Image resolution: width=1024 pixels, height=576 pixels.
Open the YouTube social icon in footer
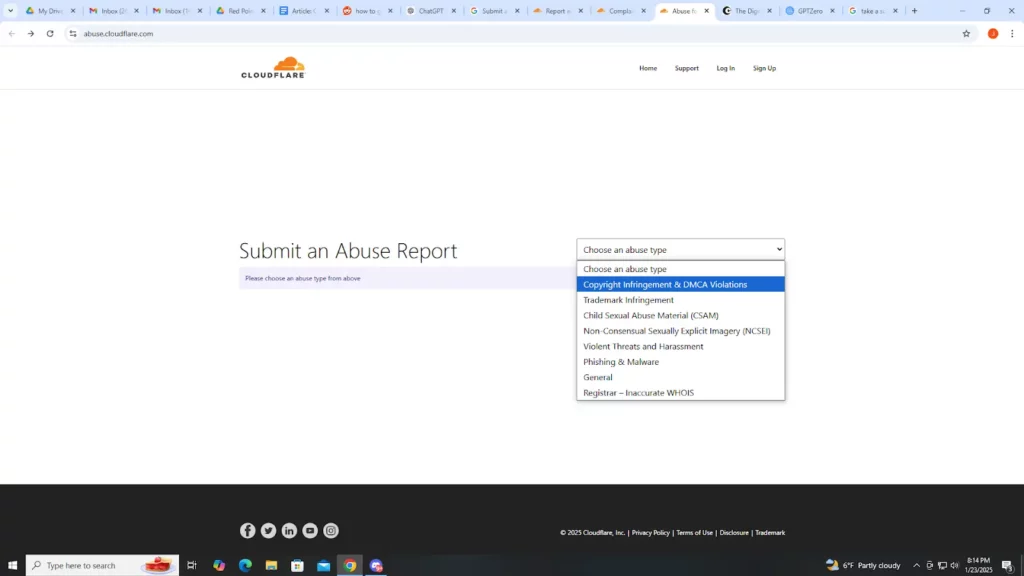click(310, 531)
